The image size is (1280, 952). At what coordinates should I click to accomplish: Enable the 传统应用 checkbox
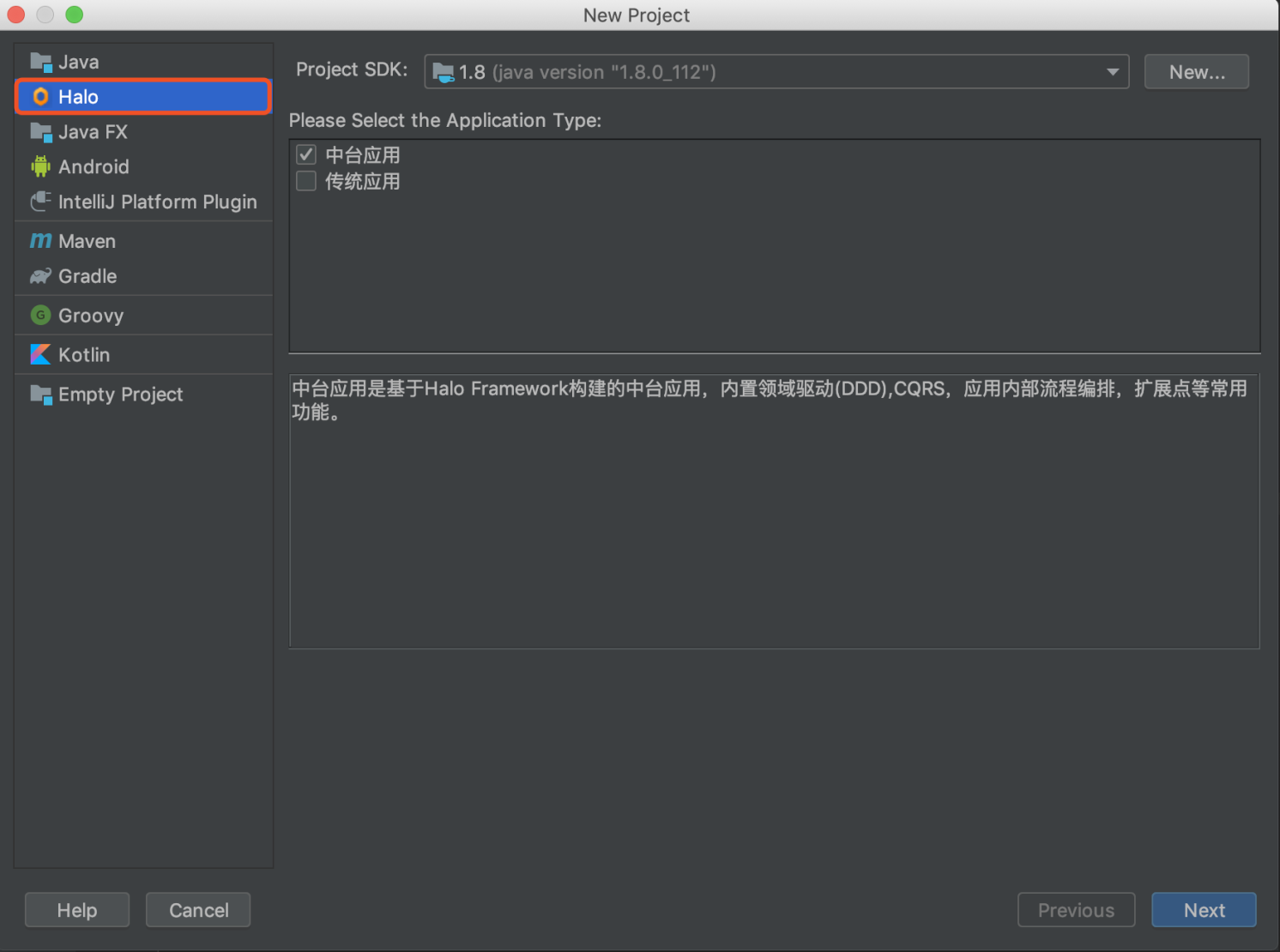(306, 181)
